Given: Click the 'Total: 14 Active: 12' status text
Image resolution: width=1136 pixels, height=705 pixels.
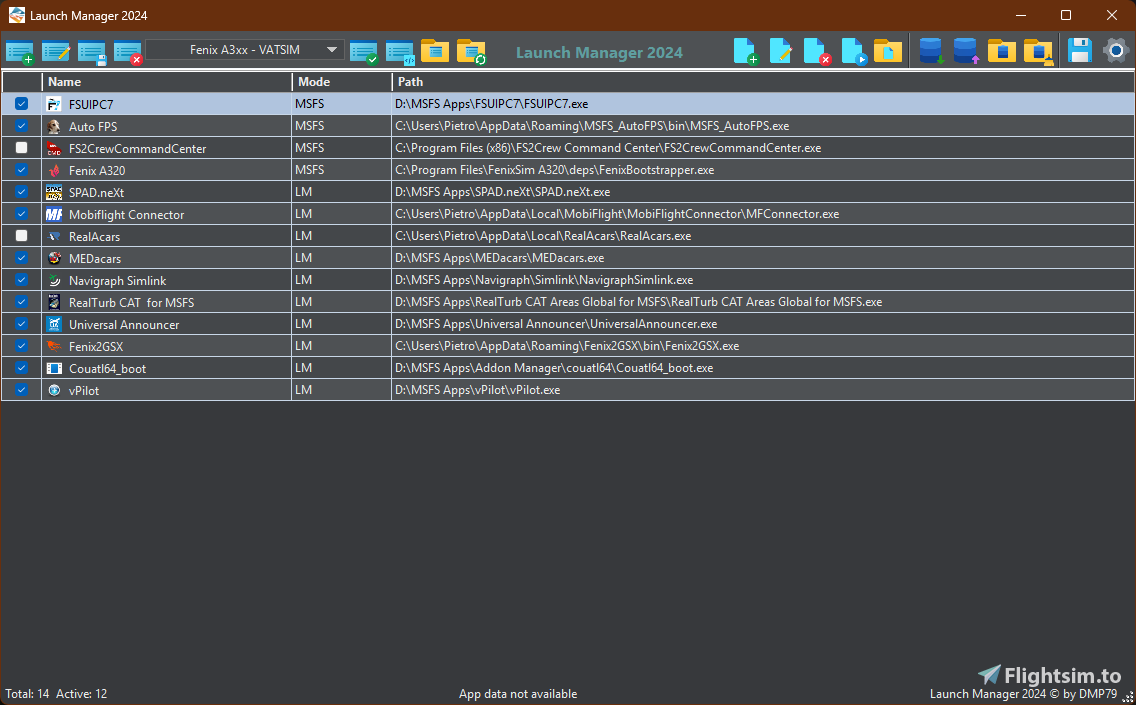Looking at the screenshot, I should [57, 693].
